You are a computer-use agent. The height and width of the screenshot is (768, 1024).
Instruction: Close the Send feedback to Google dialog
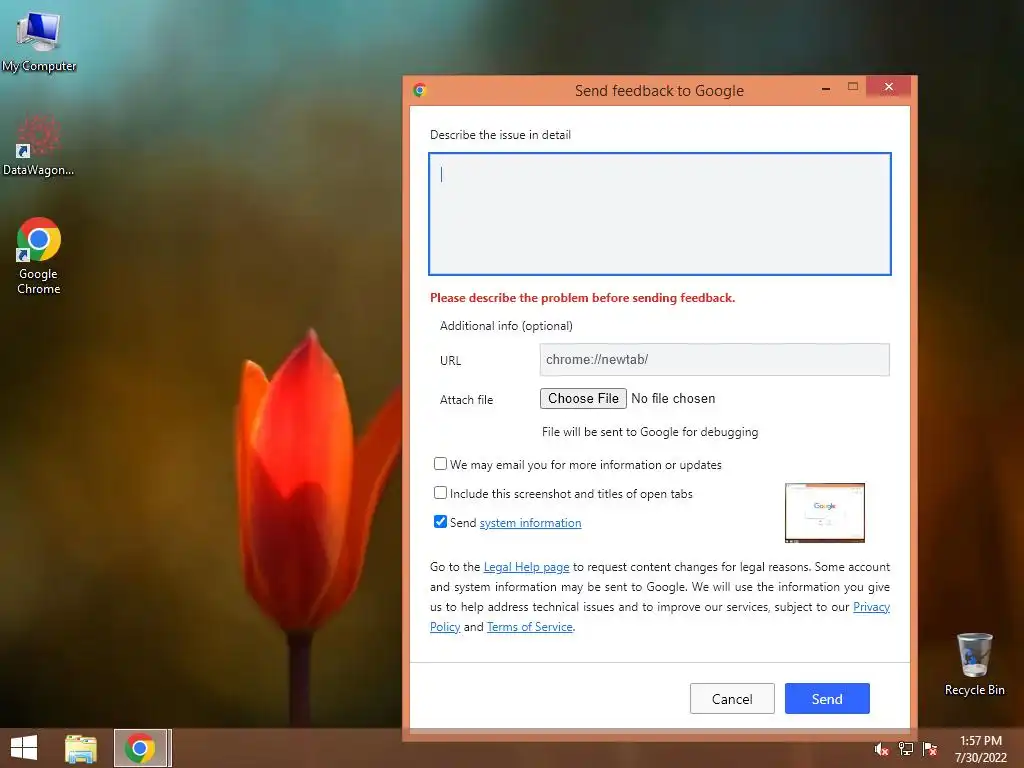click(888, 87)
